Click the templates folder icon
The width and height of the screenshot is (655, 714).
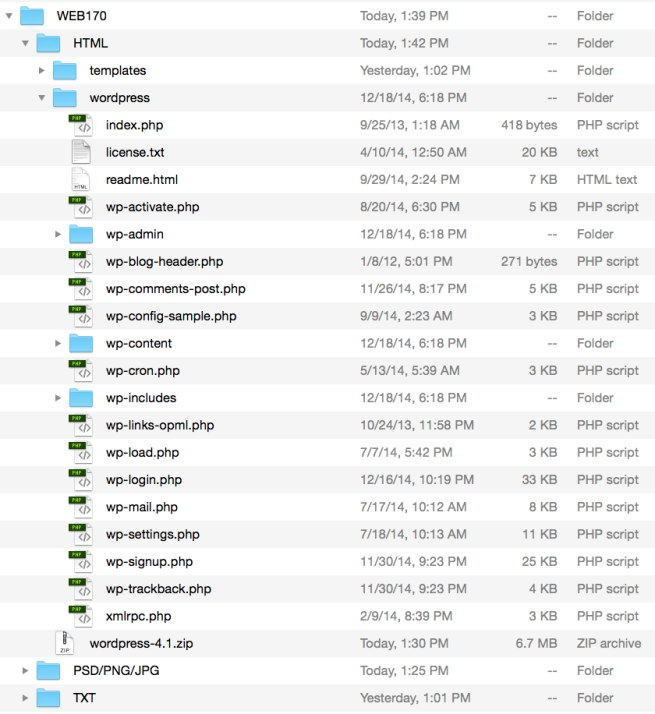[x=65, y=71]
